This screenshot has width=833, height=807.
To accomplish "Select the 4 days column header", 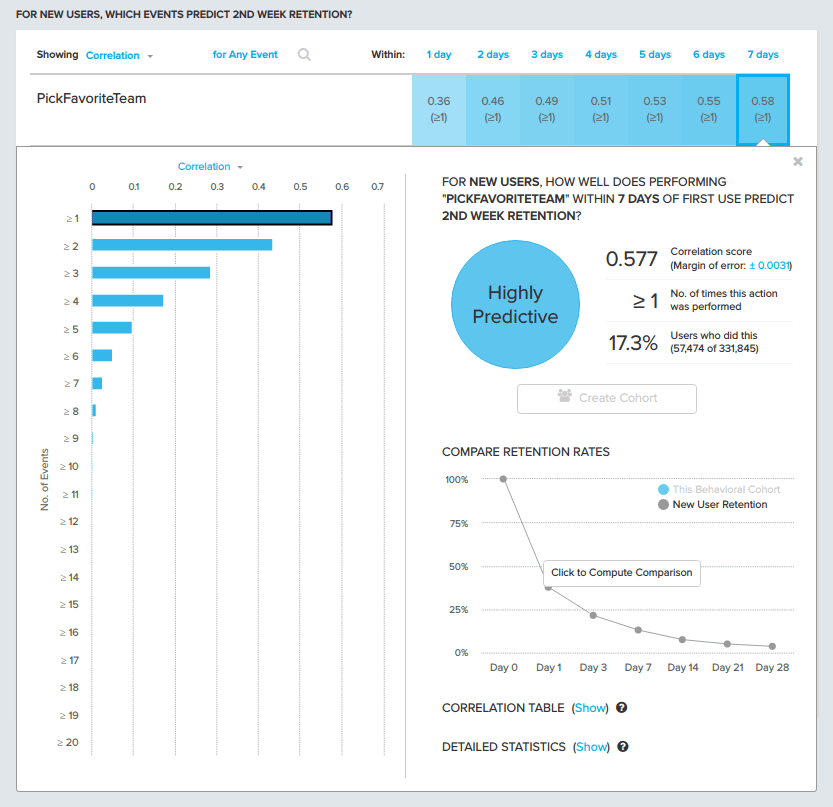I will coord(601,55).
